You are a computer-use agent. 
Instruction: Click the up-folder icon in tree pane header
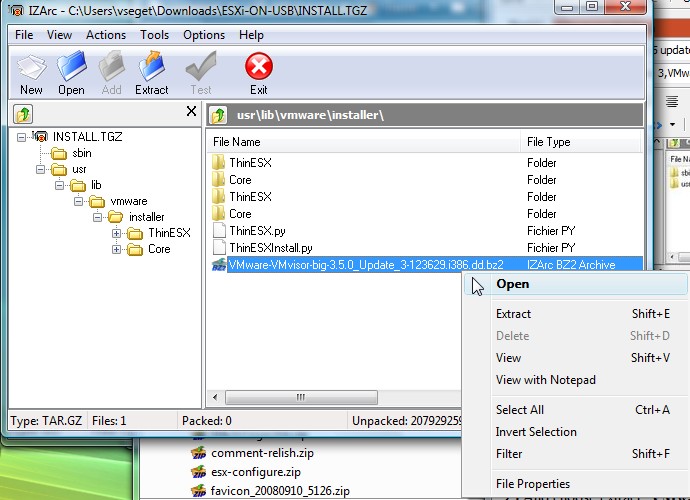click(23, 114)
